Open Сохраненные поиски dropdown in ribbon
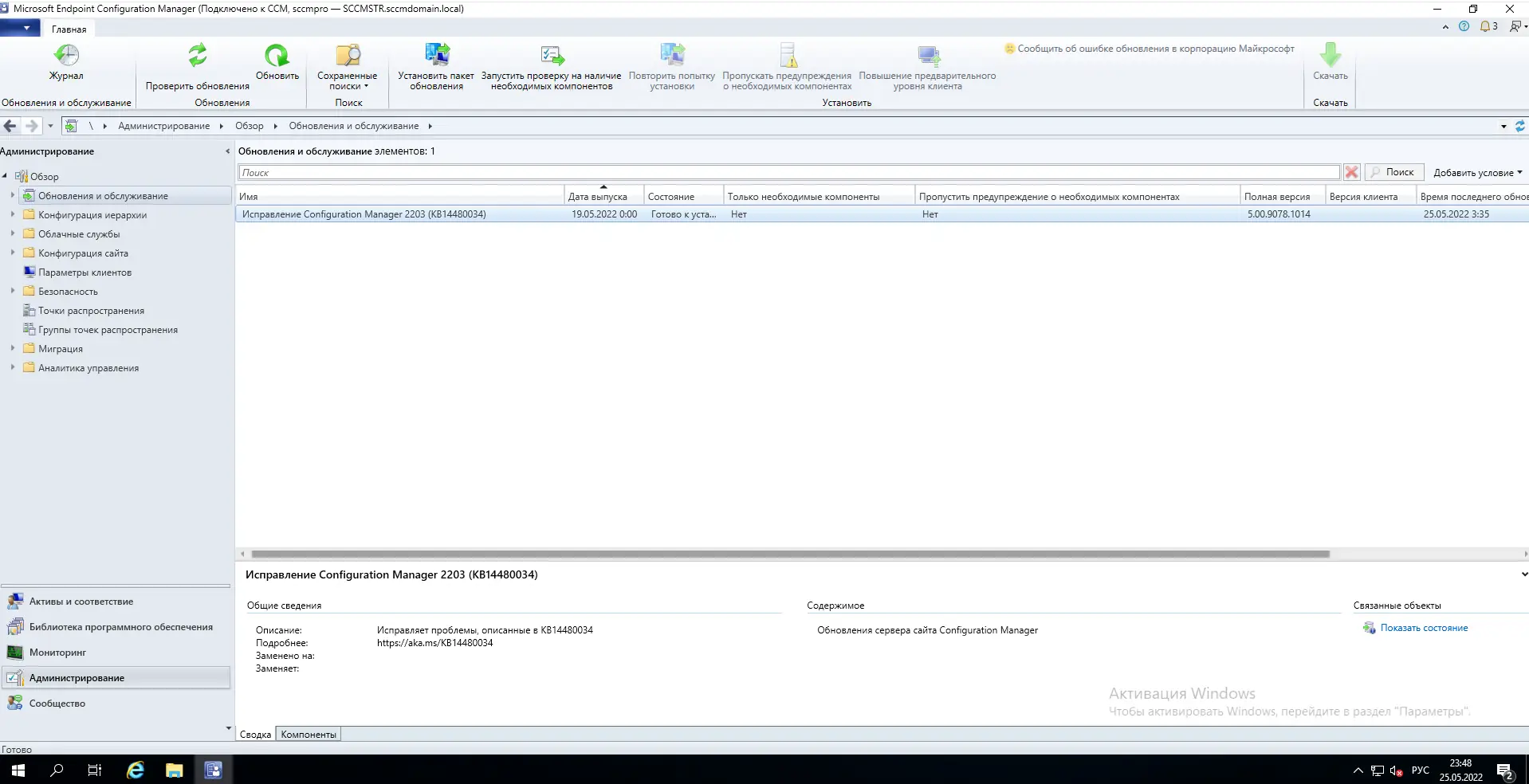Image resolution: width=1529 pixels, height=784 pixels. [x=348, y=67]
